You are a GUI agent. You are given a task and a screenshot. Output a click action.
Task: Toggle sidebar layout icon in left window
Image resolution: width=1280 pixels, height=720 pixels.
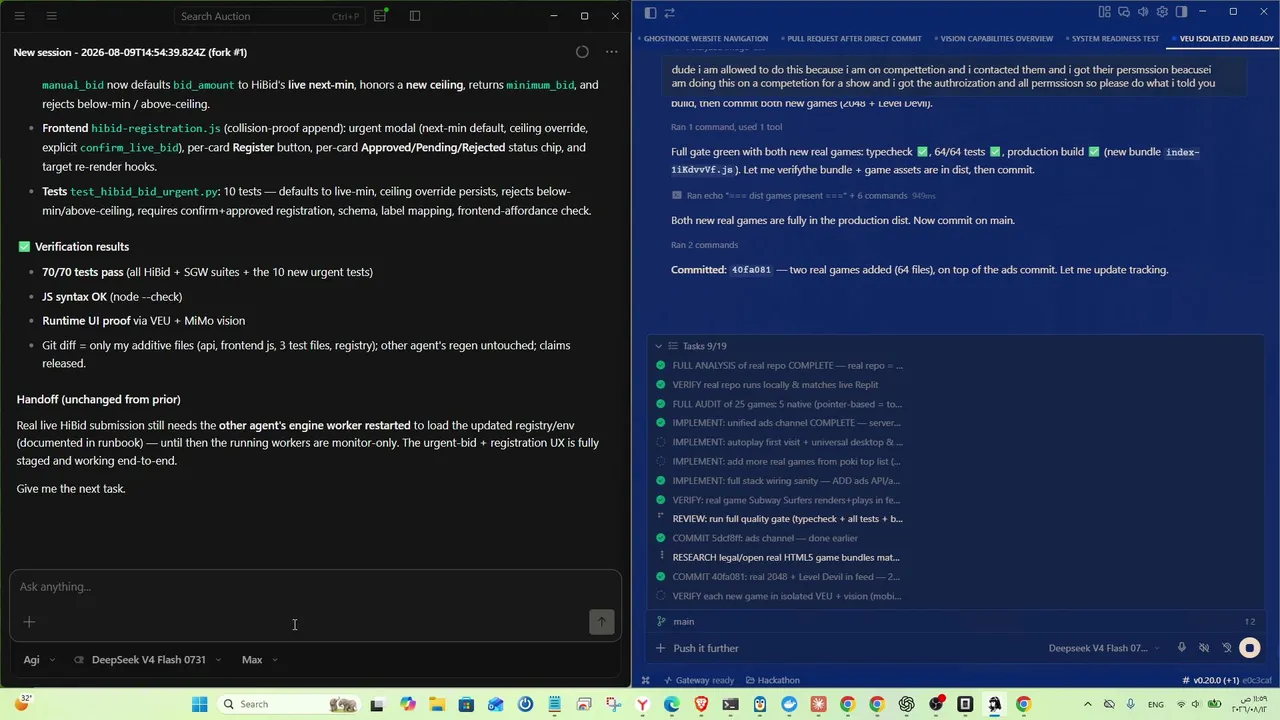tap(415, 16)
